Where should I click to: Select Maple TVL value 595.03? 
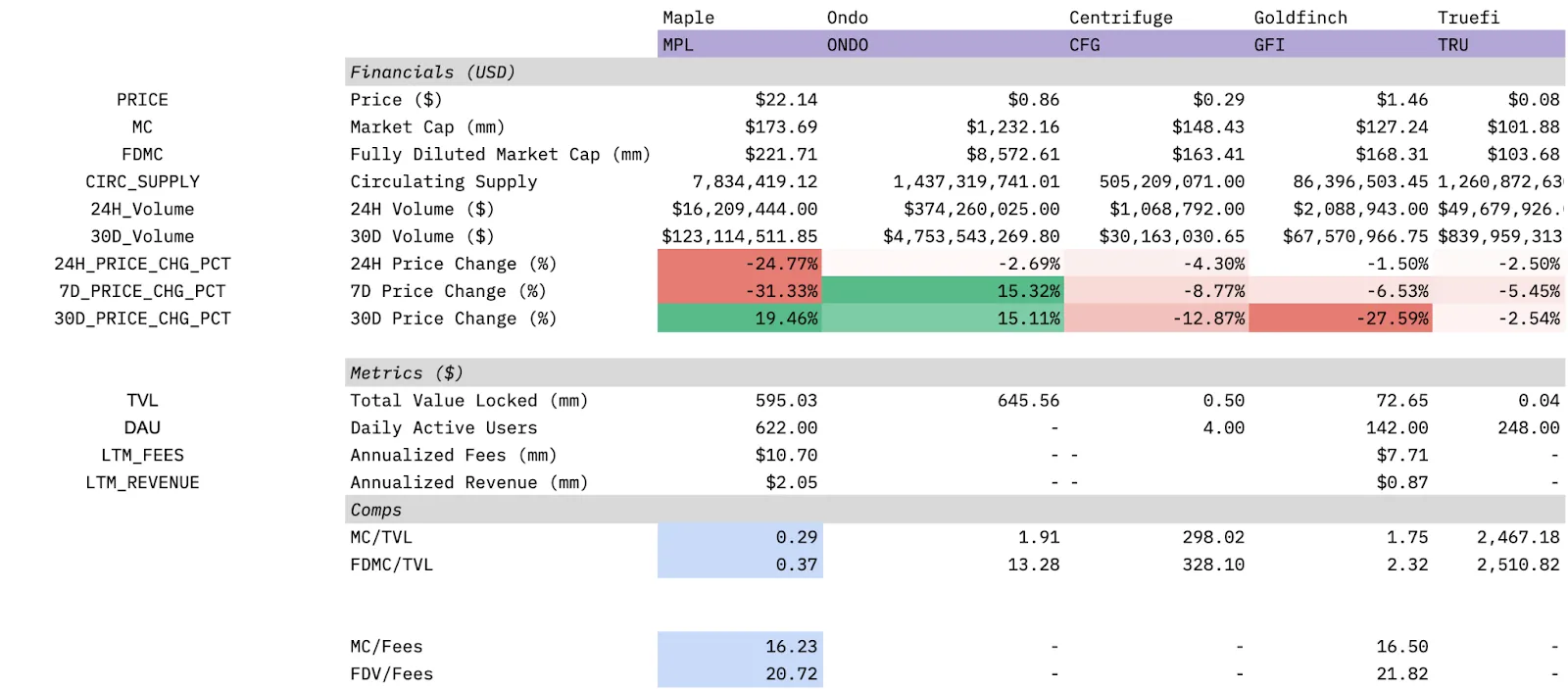786,401
